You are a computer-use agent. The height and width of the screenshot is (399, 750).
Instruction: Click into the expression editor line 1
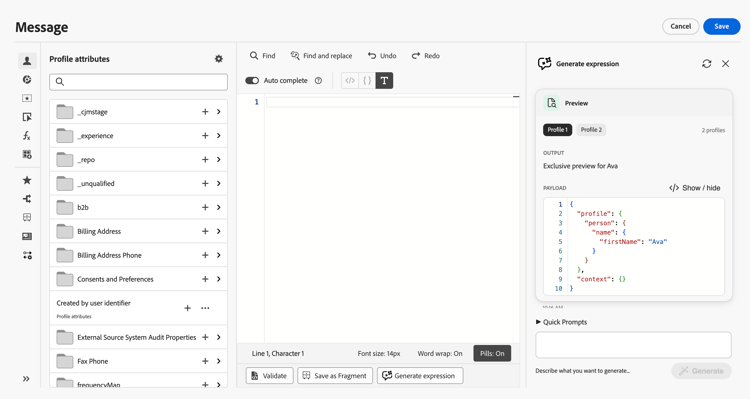(x=392, y=102)
